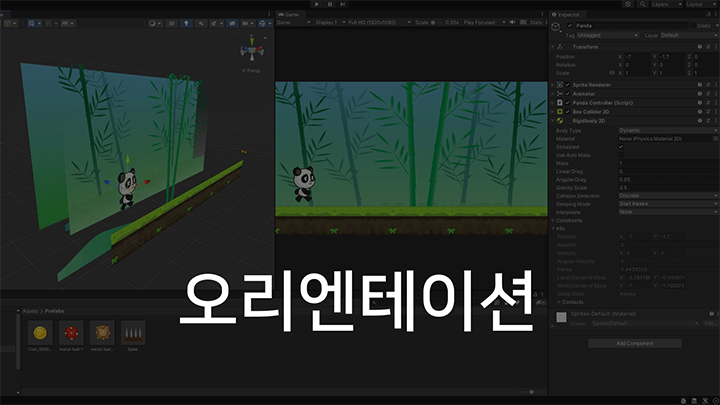Advance one frame with the Step button
The image size is (720, 405).
click(343, 4)
